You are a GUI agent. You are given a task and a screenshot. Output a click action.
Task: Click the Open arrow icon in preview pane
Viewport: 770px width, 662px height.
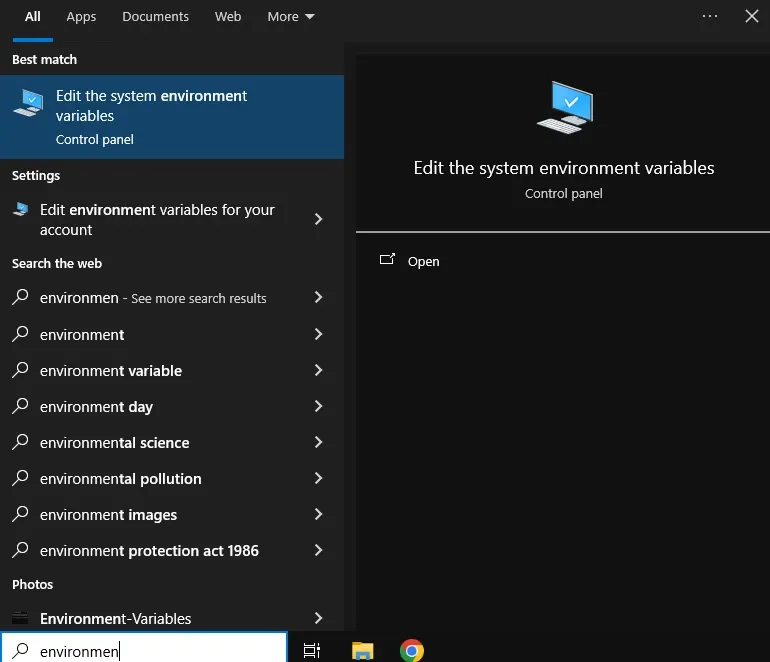coord(387,259)
